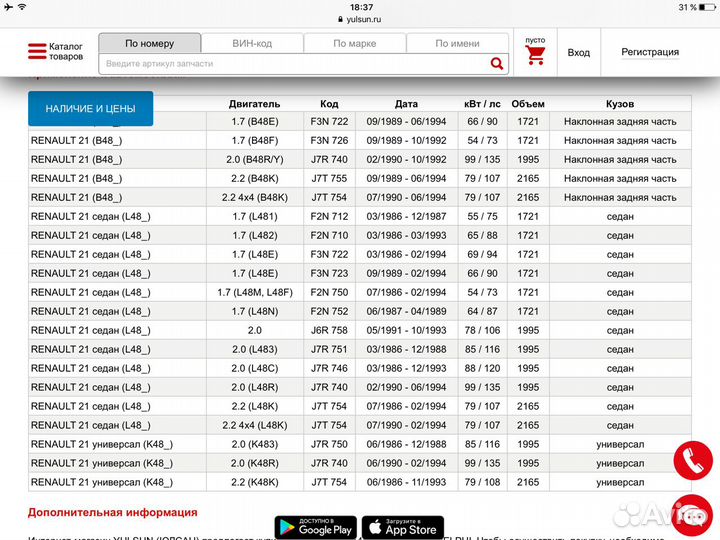Click the red search magnifier icon
Image resolution: width=720 pixels, height=540 pixels.
click(x=497, y=63)
